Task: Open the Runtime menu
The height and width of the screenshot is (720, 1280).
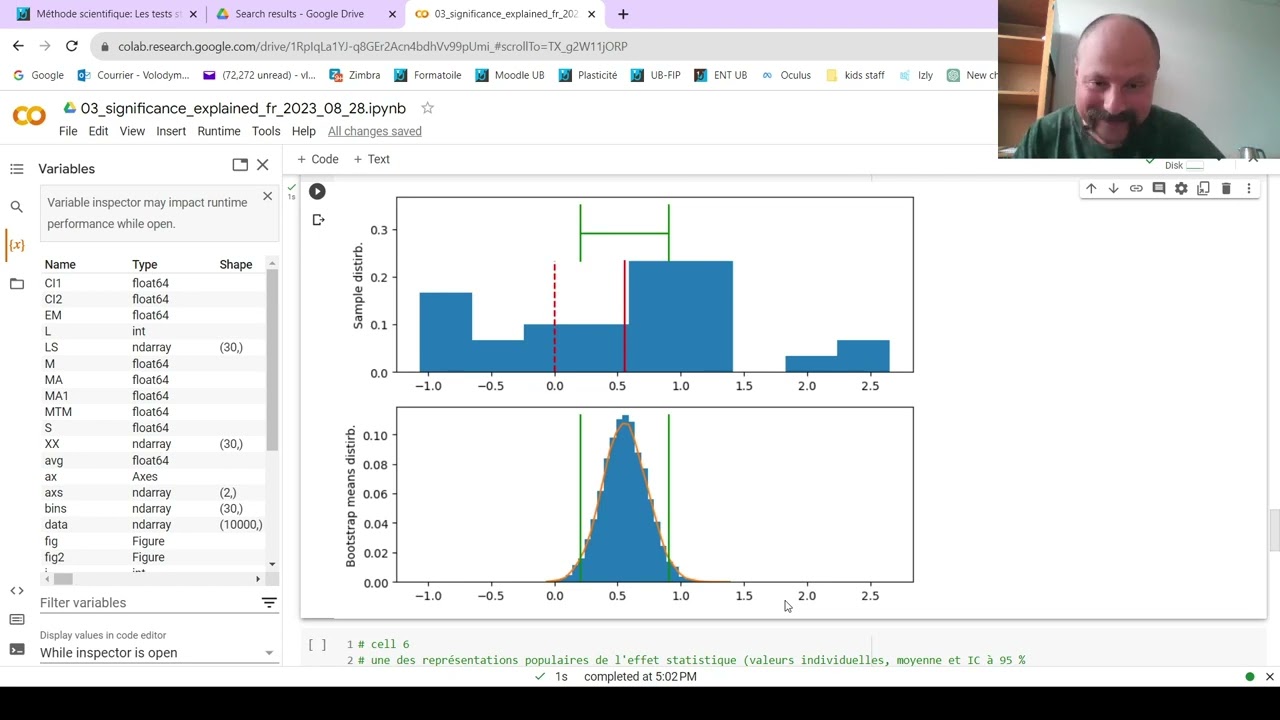Action: click(219, 131)
